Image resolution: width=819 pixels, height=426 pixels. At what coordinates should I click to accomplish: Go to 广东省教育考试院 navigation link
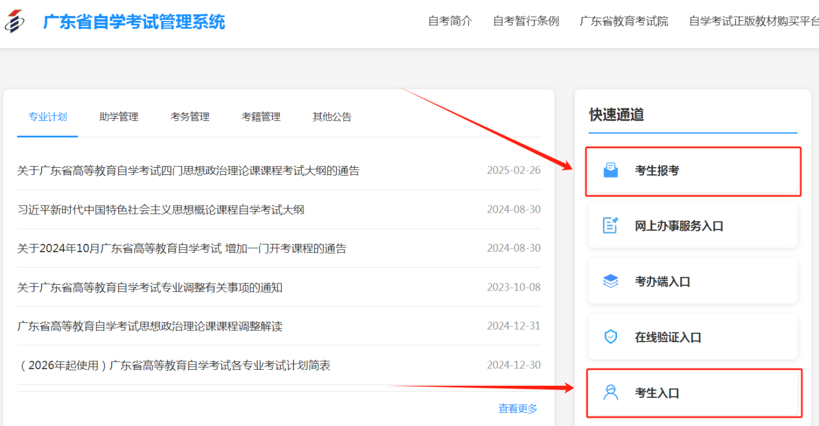pos(624,22)
